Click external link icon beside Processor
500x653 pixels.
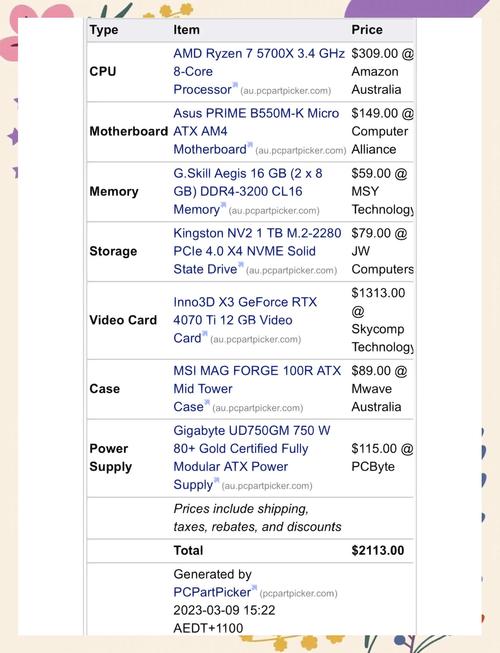coord(235,85)
